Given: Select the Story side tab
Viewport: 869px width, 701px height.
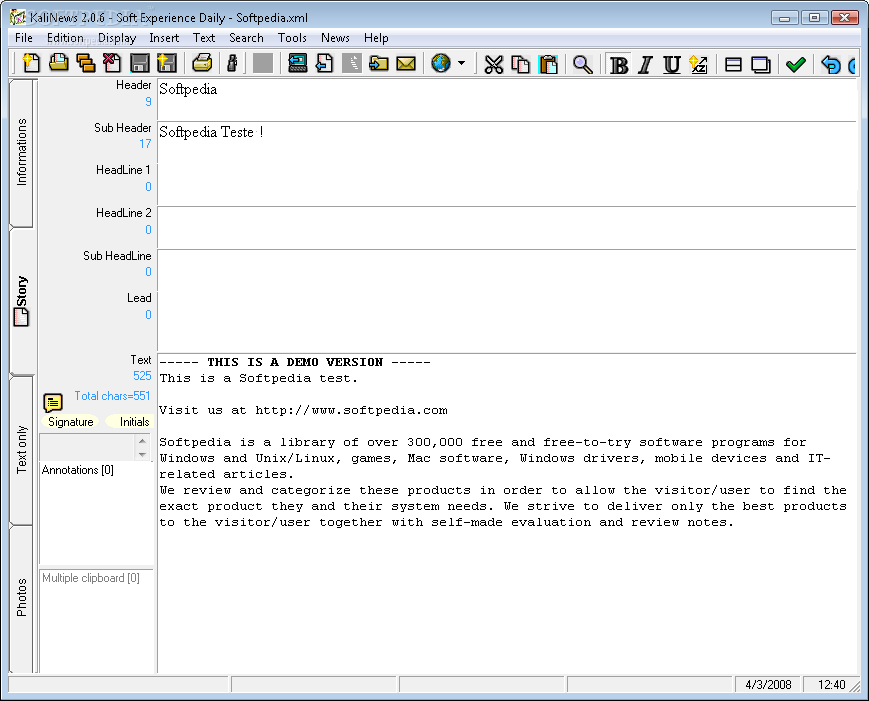Looking at the screenshot, I should click(x=22, y=301).
